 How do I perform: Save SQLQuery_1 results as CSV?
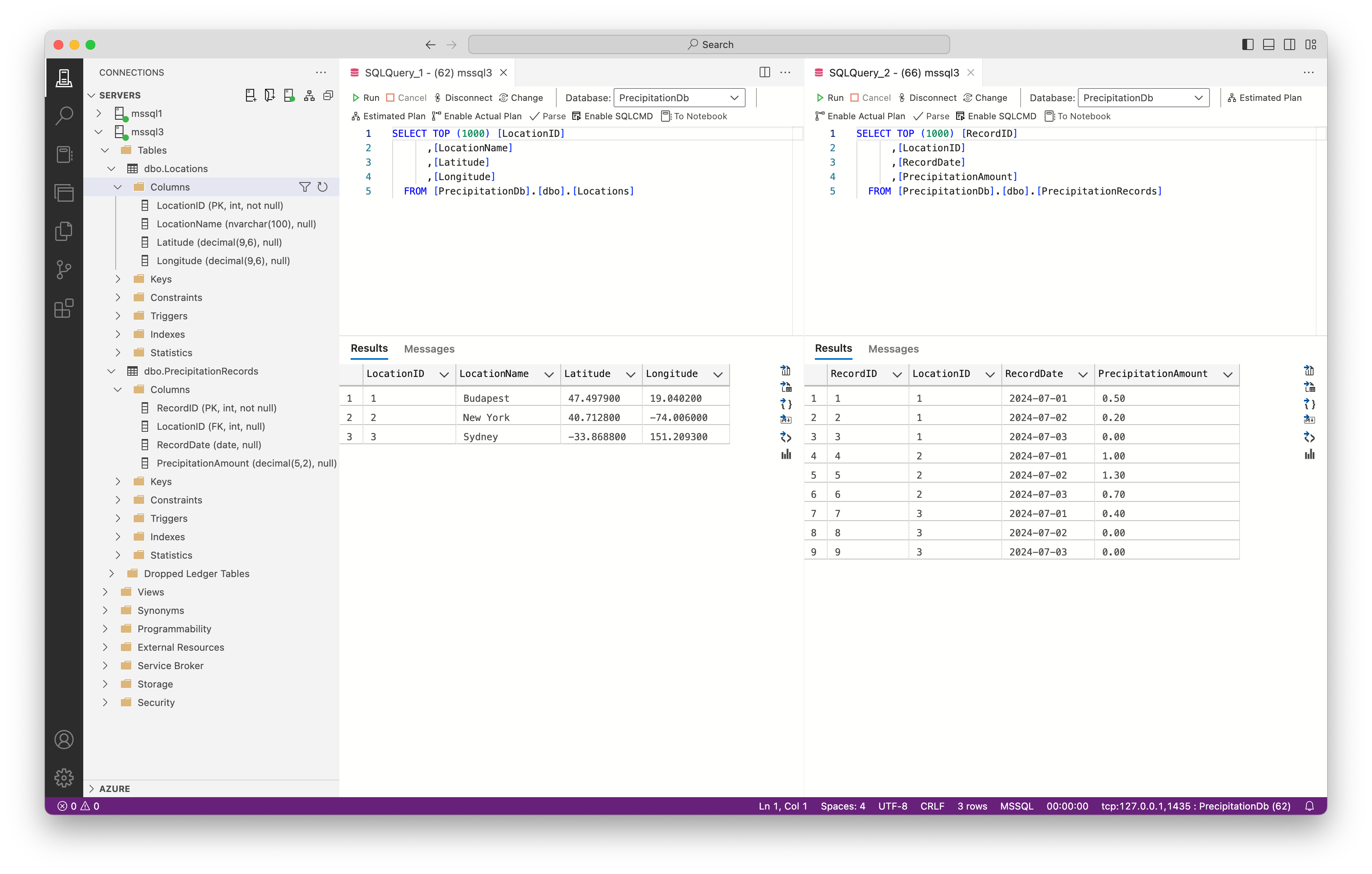click(786, 370)
